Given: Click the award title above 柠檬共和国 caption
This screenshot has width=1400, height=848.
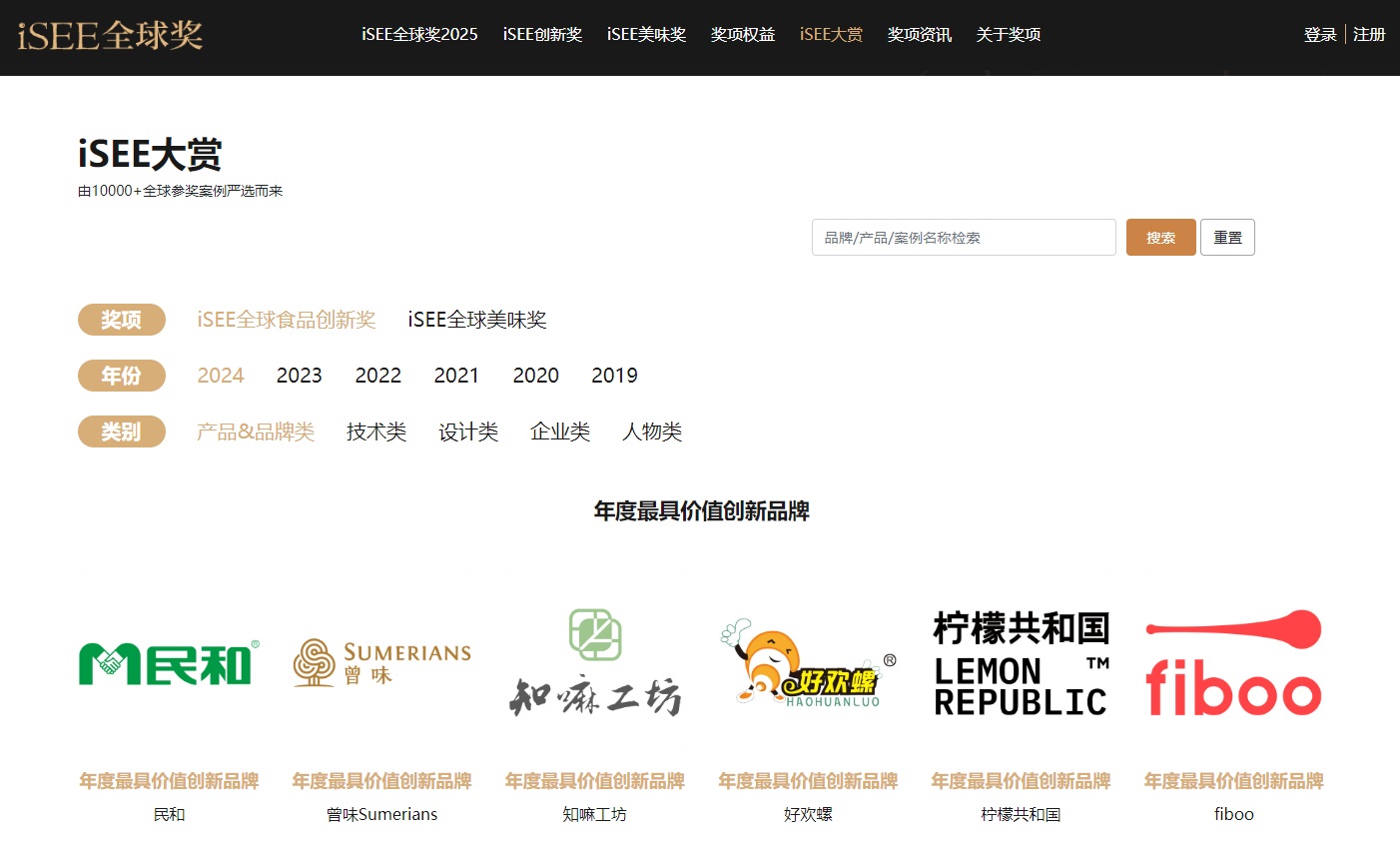Looking at the screenshot, I should [1021, 781].
